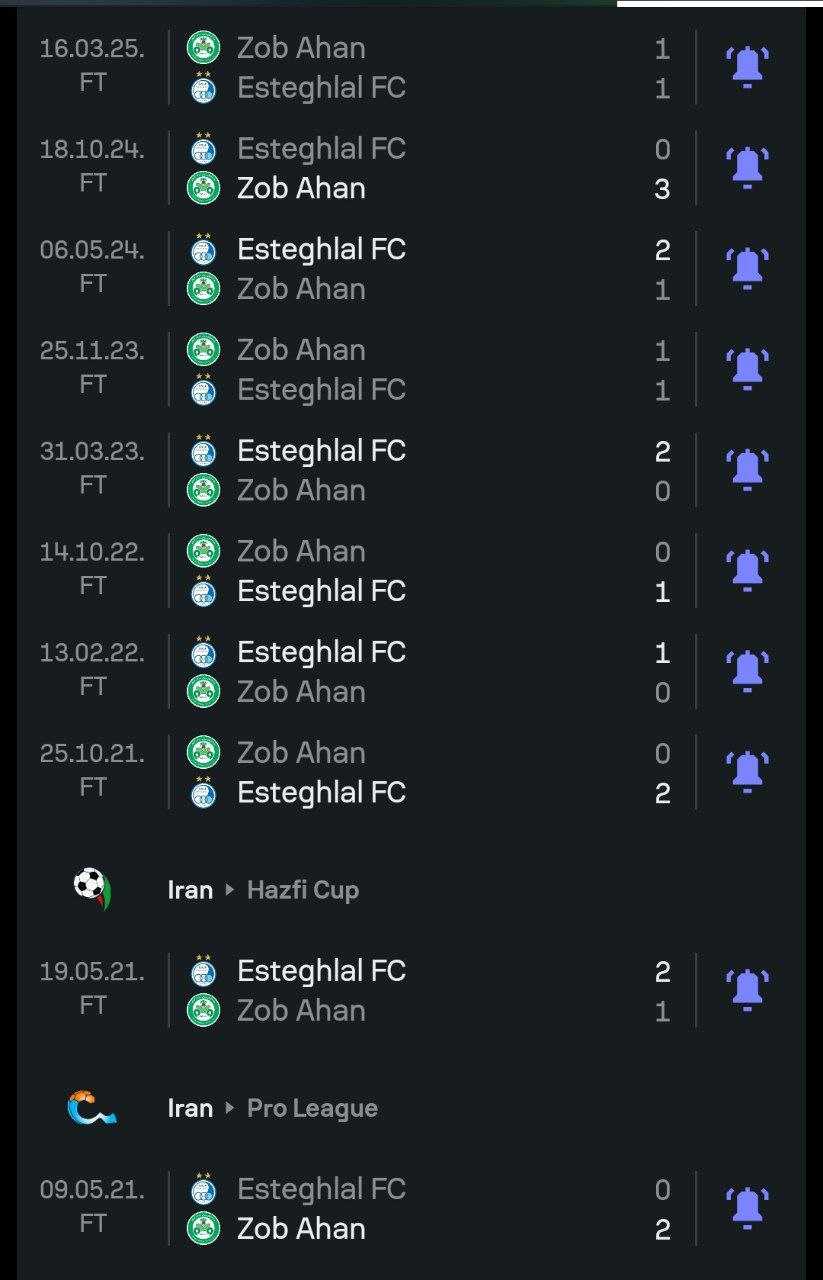Click the Hazfi Cup football logo
Image resolution: width=823 pixels, height=1280 pixels.
(92, 888)
